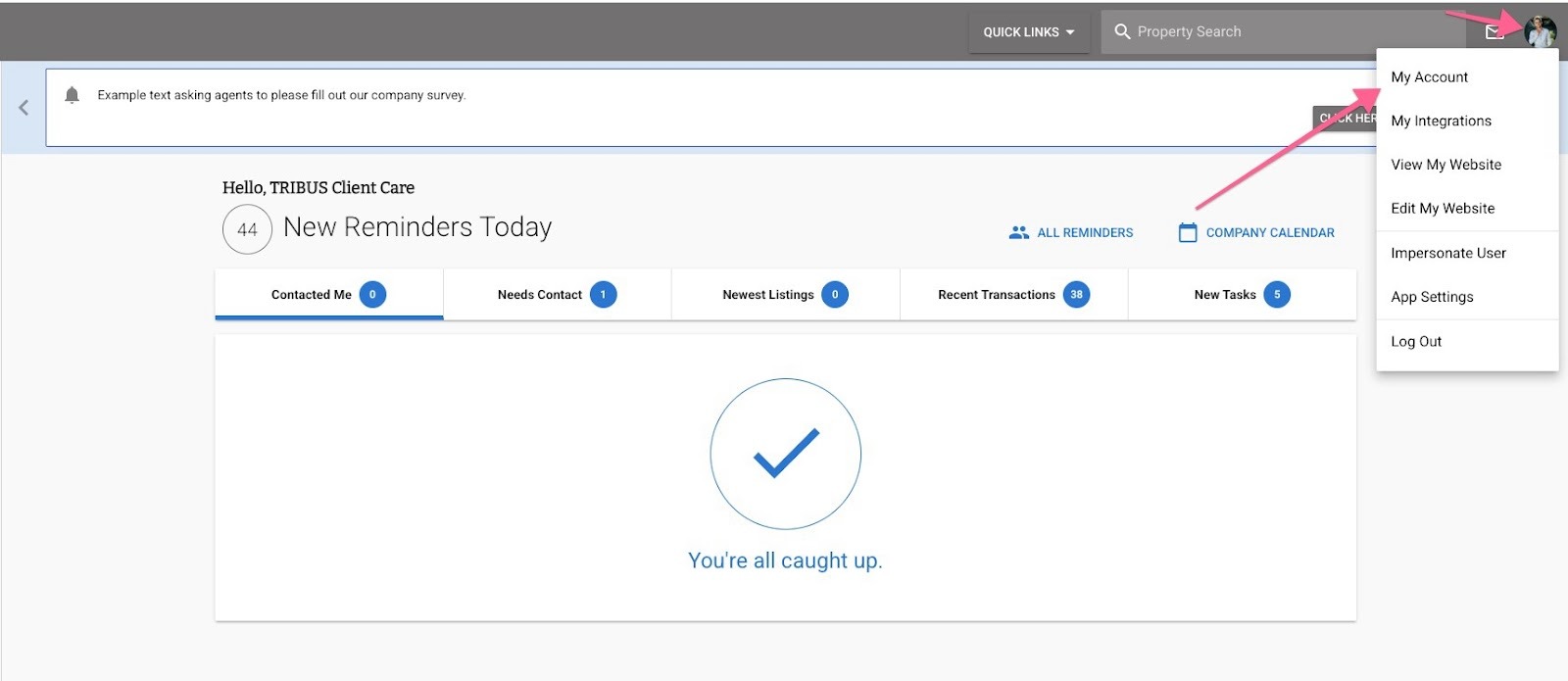
Task: Open the Company Calendar
Action: point(1256,233)
